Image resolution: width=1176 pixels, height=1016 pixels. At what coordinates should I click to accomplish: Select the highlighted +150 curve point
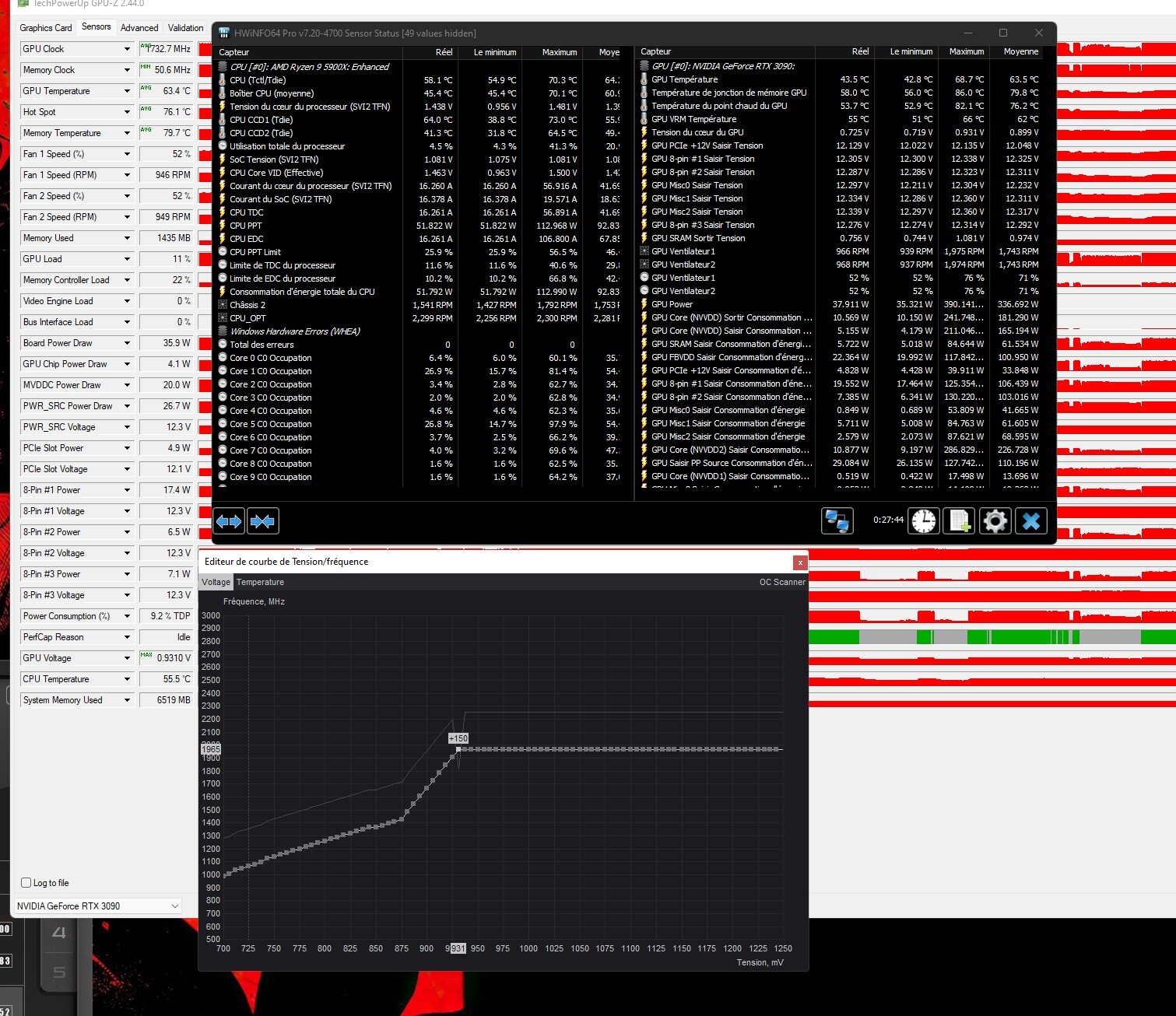tap(458, 749)
